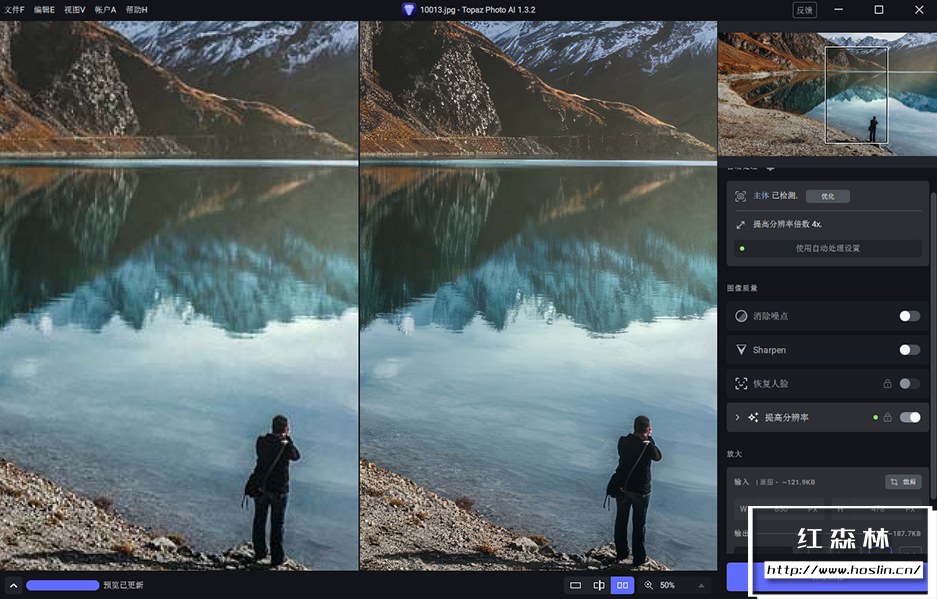The image size is (937, 599).
Task: Enable the 消除噪点 toggle
Action: (910, 316)
